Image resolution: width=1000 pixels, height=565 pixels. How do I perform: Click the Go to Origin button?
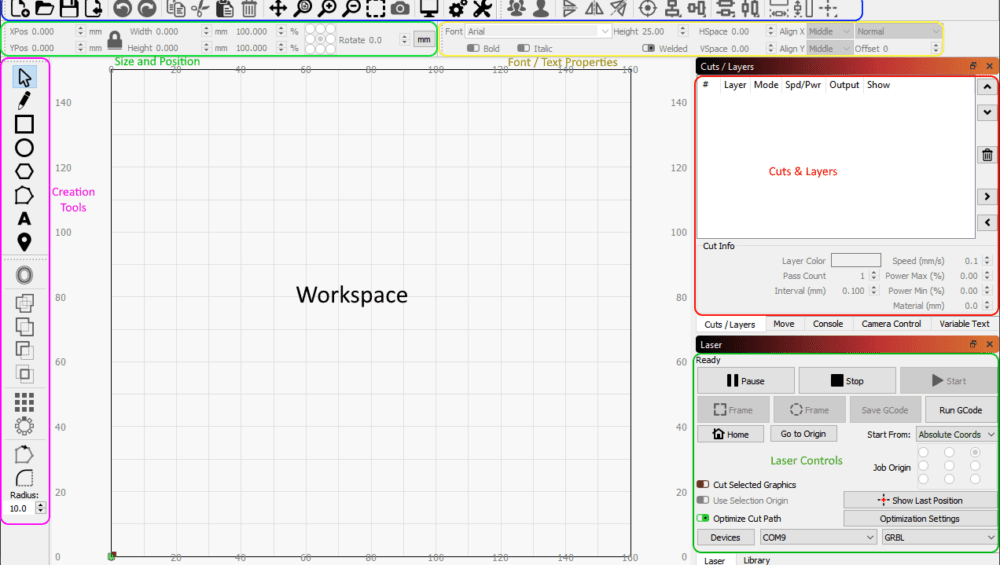click(803, 434)
